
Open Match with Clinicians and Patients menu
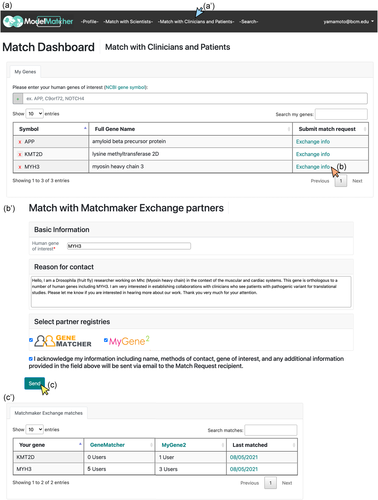click(196, 22)
